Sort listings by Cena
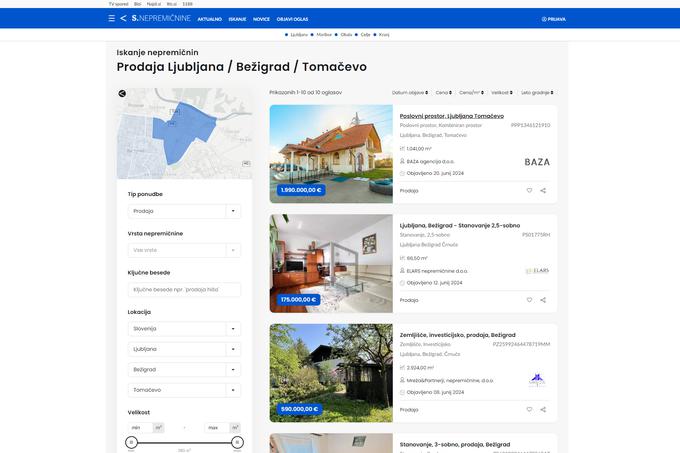680x453 pixels. (x=443, y=92)
